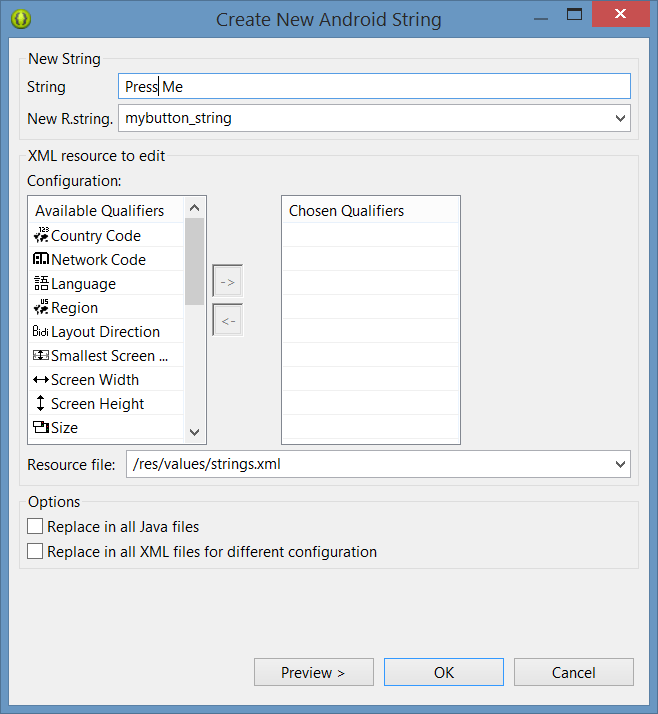Select the Screen Width qualifier label
Image resolution: width=658 pixels, height=714 pixels.
coord(95,380)
